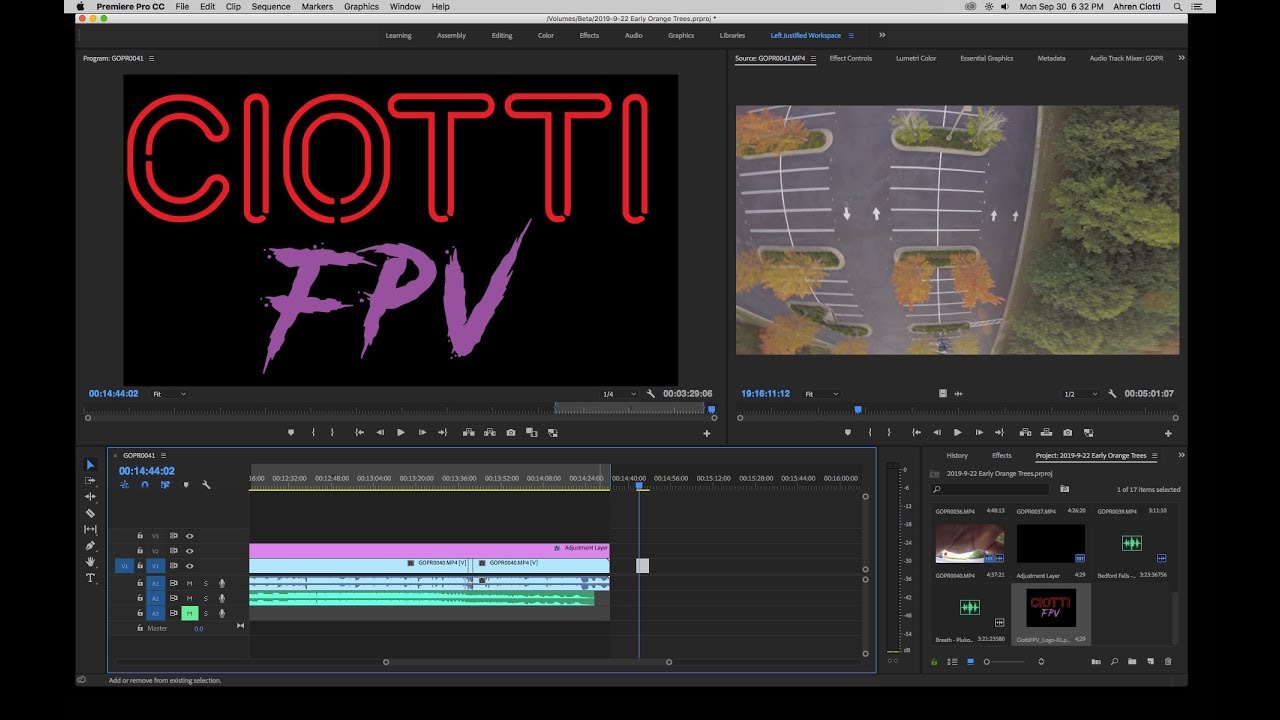Image resolution: width=1280 pixels, height=720 pixels.
Task: Select the Left Justified Workspace
Action: (x=806, y=35)
